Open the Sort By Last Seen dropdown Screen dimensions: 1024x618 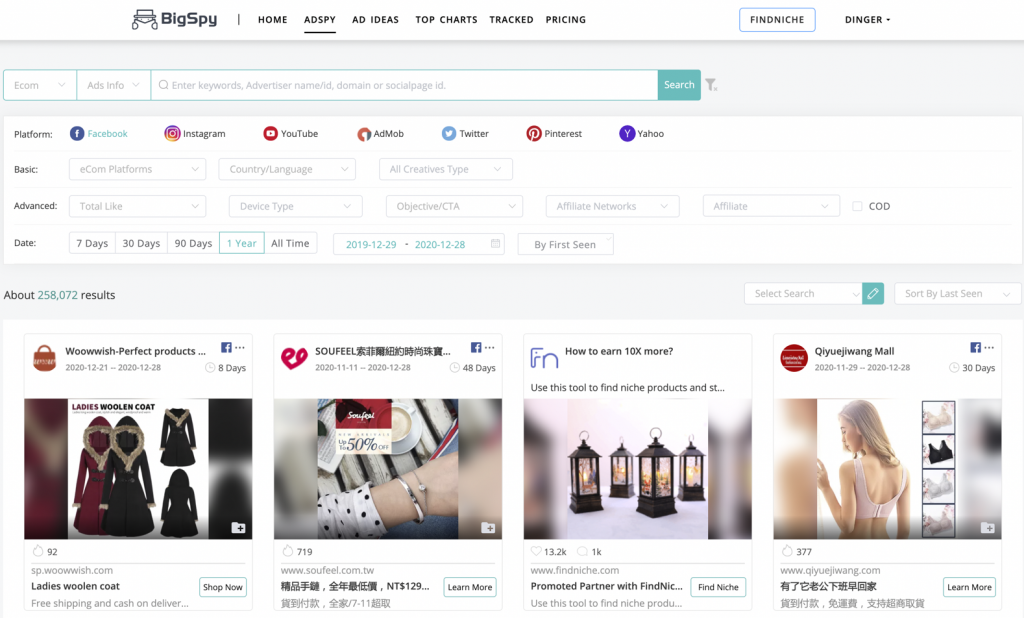pos(957,293)
